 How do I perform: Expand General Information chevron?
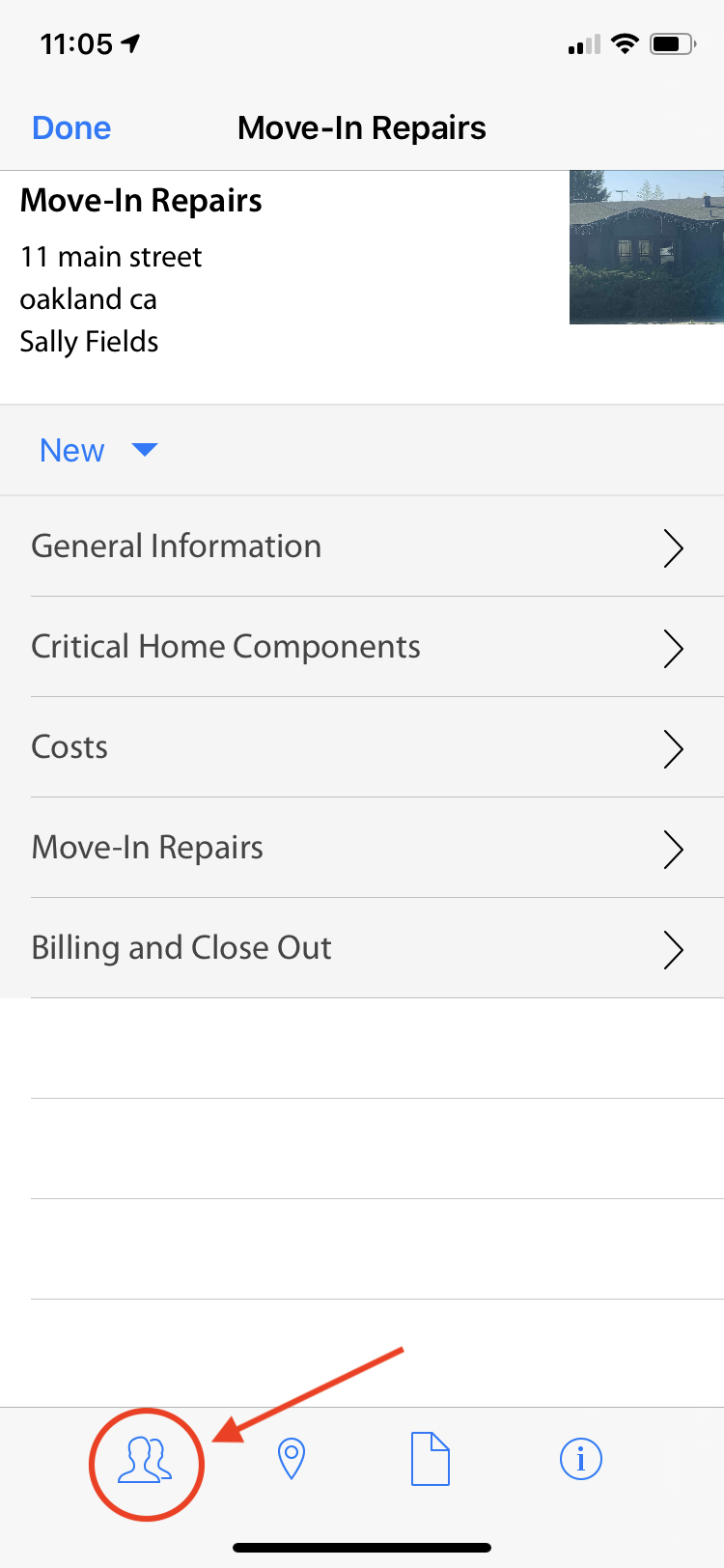pos(673,547)
